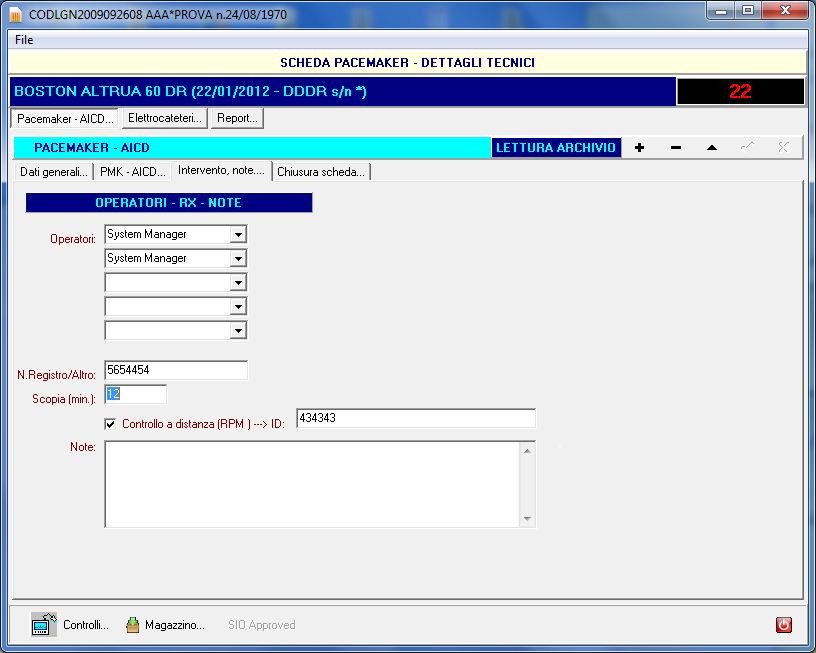Click the Operatori: label
The width and height of the screenshot is (816, 653).
[73, 239]
